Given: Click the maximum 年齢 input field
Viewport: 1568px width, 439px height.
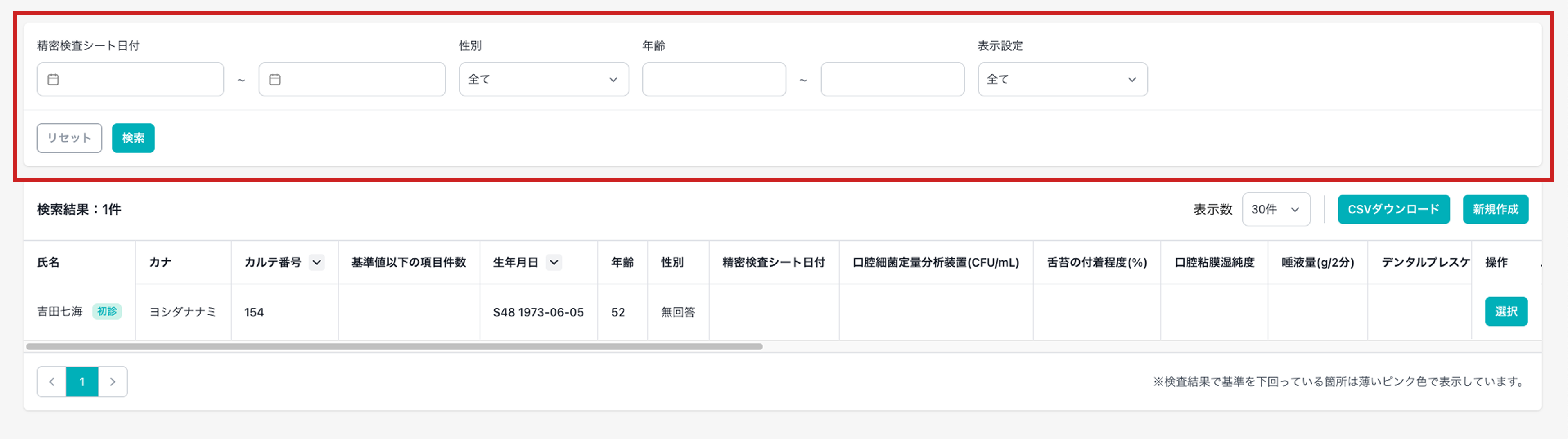Looking at the screenshot, I should pos(892,79).
